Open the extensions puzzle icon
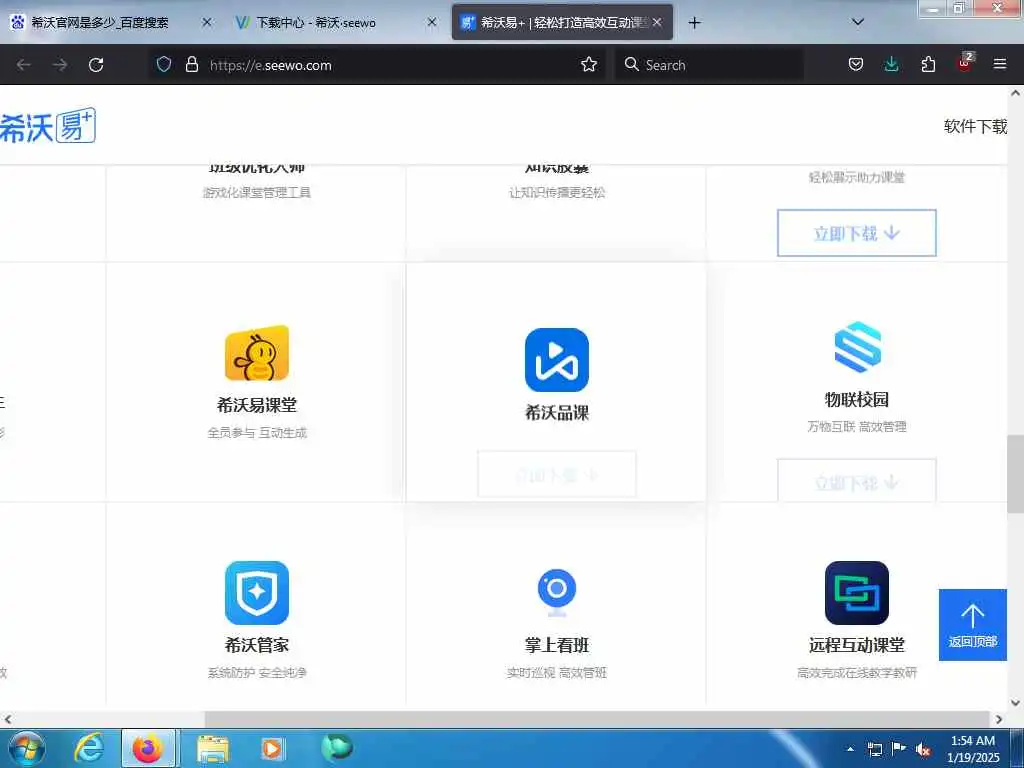 928,64
